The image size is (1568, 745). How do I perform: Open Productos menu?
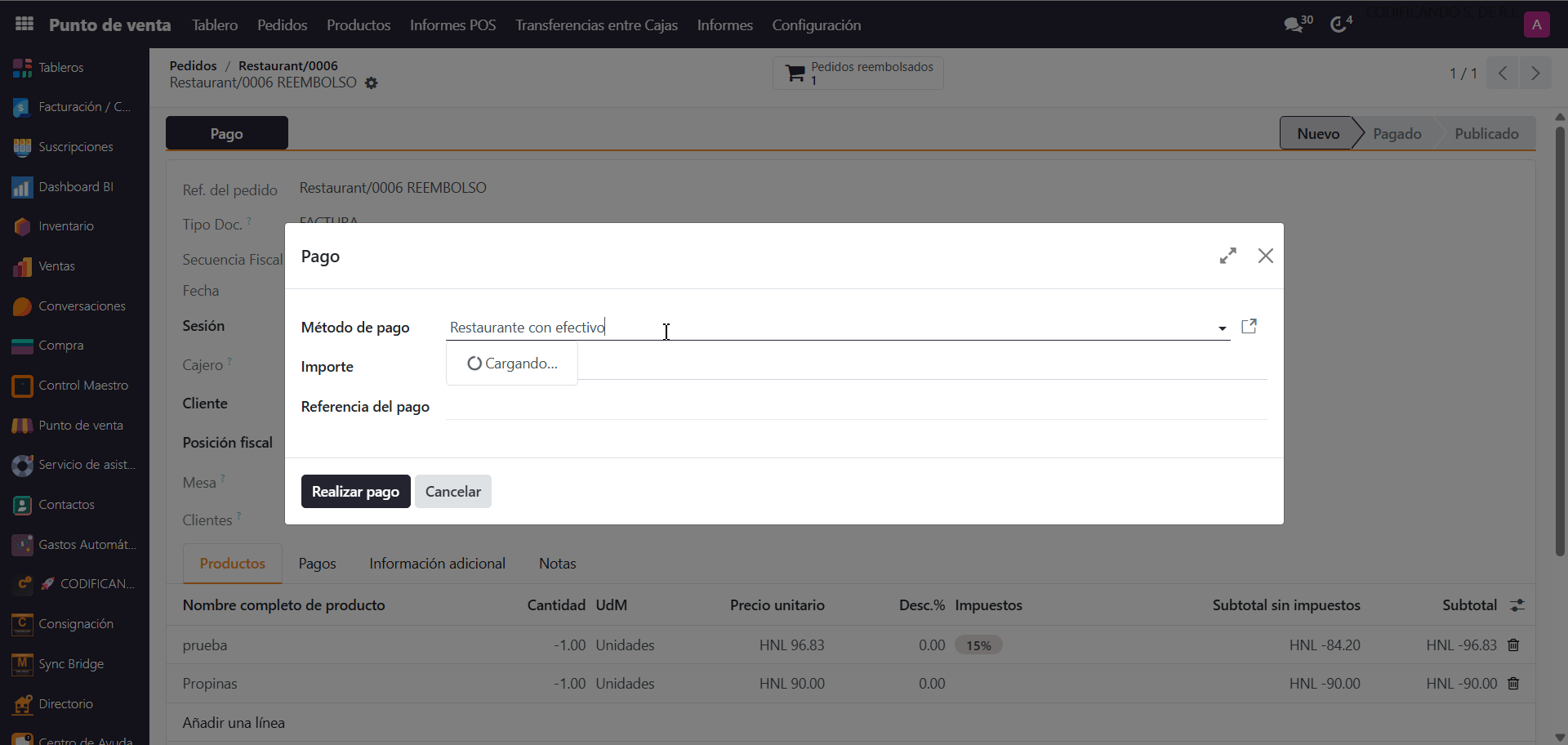[x=359, y=25]
